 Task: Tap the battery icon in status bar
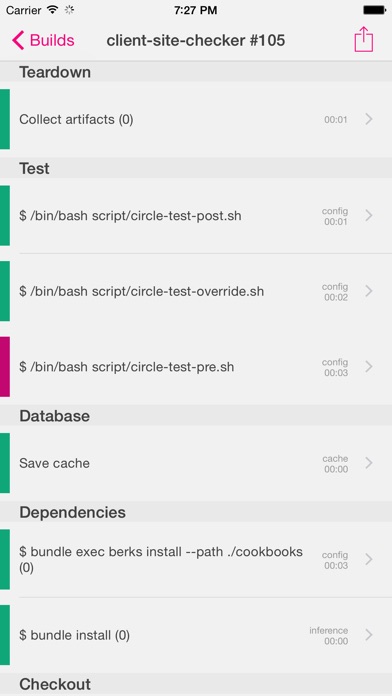click(374, 10)
